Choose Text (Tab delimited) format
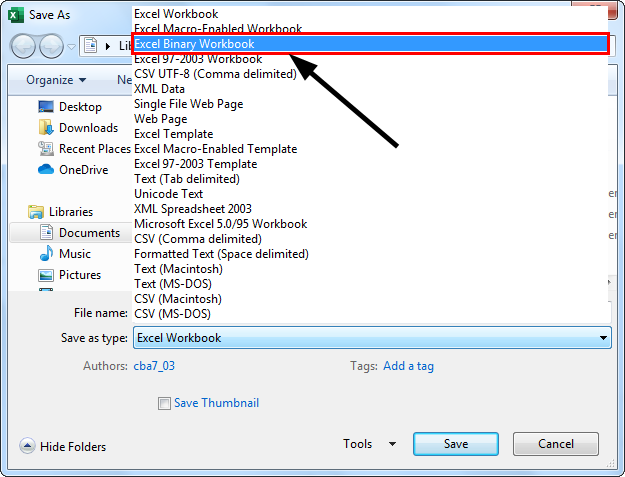 (369, 179)
